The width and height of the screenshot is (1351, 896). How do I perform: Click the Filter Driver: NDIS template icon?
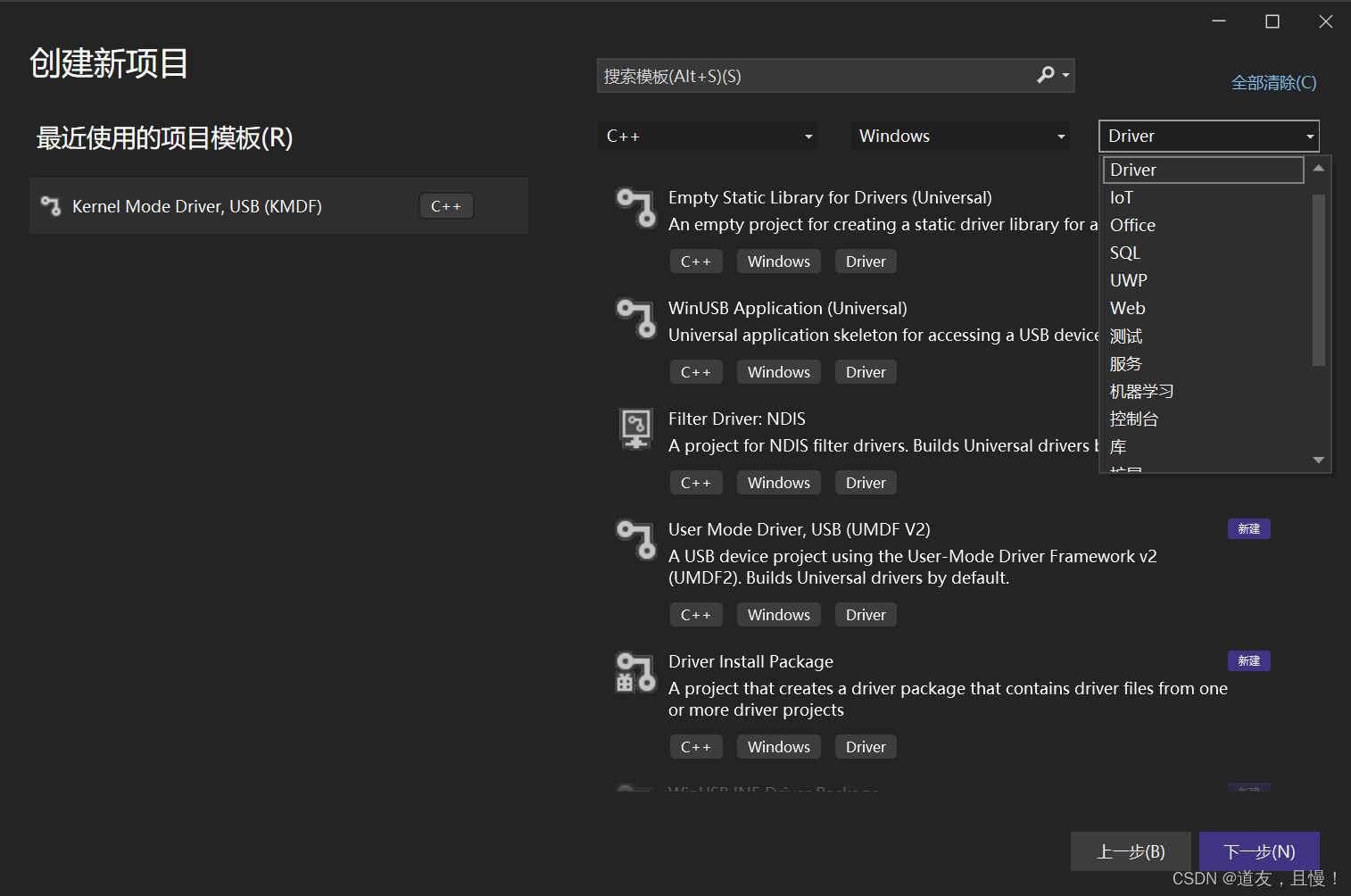point(635,428)
